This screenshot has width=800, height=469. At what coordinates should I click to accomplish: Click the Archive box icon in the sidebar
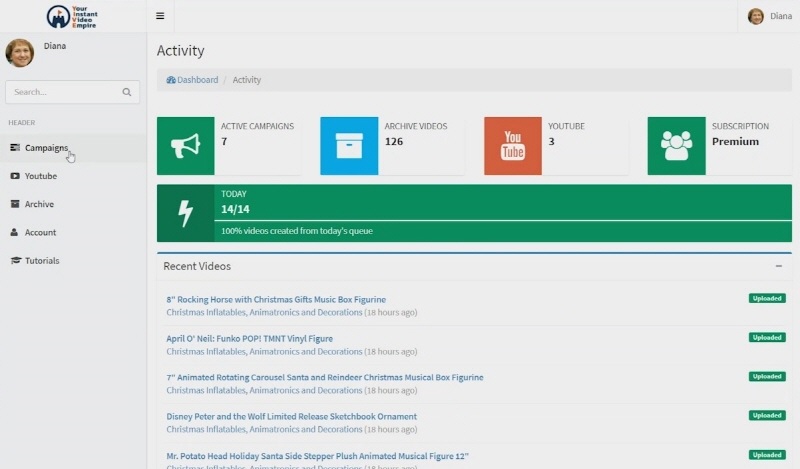coord(15,204)
